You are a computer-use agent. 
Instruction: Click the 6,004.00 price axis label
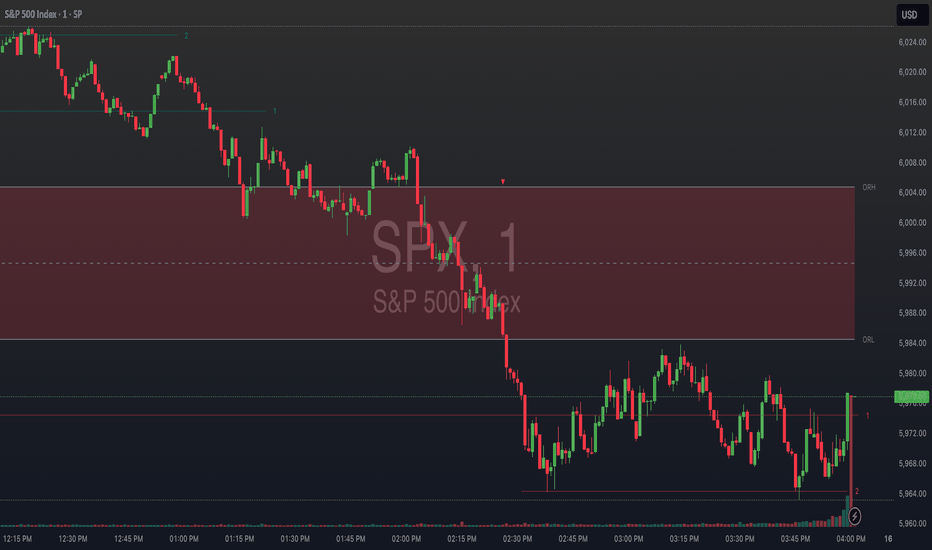pyautogui.click(x=912, y=193)
